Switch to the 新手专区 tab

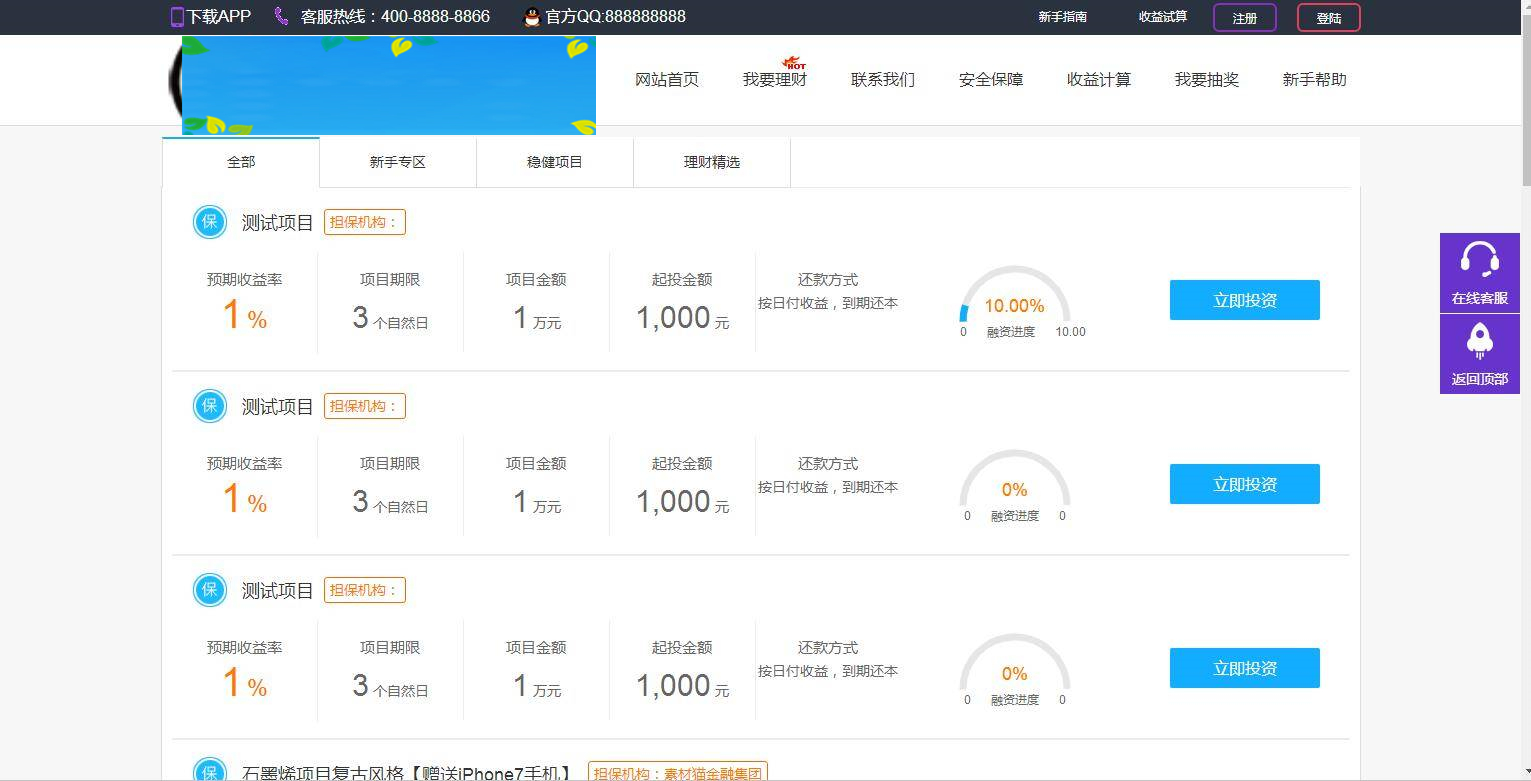click(x=397, y=161)
